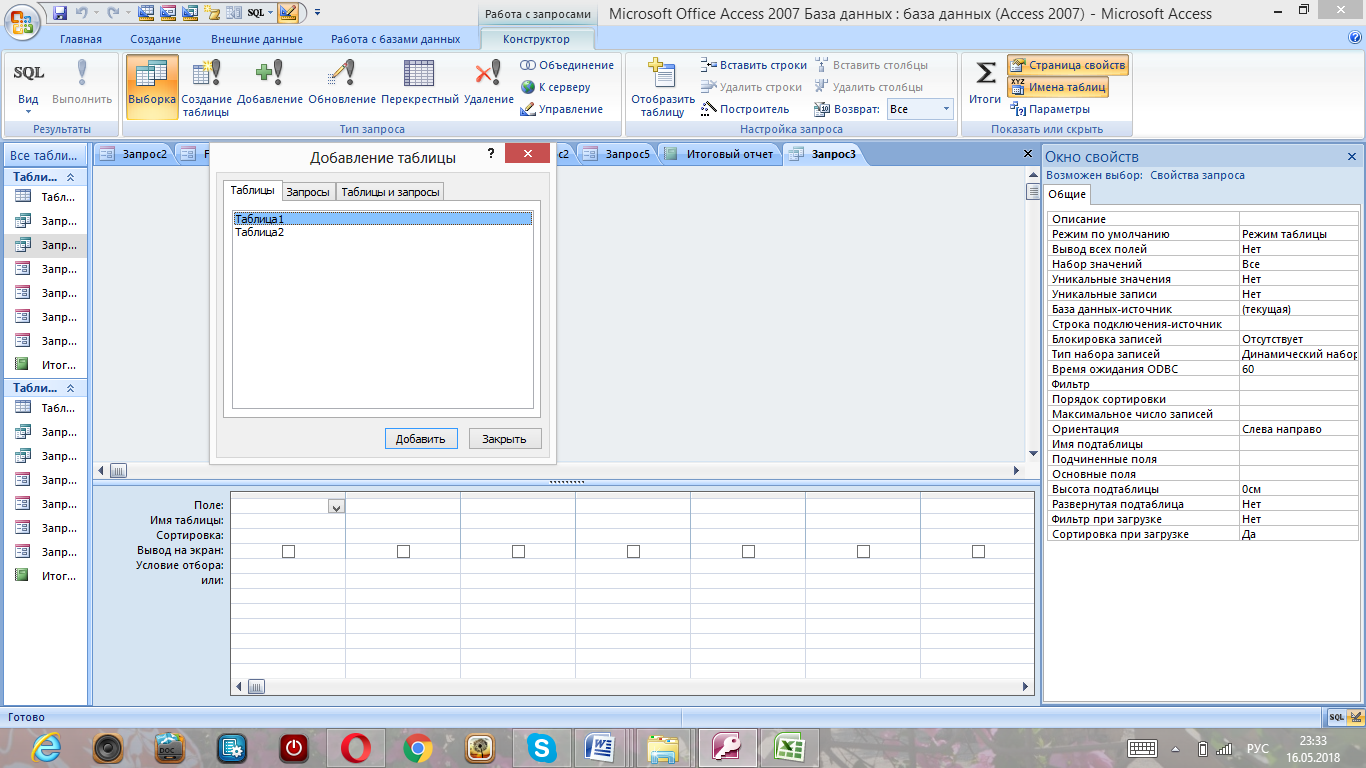Open quick access toolbar customize arrow
This screenshot has height=768, width=1366.
(317, 13)
